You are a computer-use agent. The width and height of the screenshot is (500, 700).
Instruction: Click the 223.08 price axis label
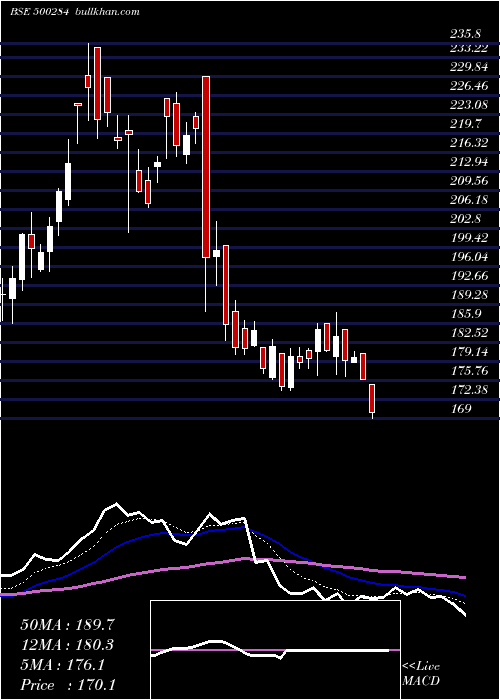click(469, 105)
